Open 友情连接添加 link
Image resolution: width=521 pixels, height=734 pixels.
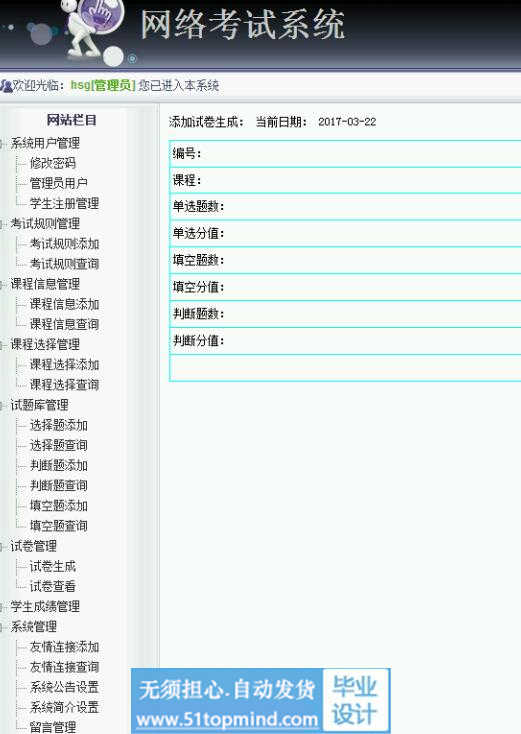(64, 647)
